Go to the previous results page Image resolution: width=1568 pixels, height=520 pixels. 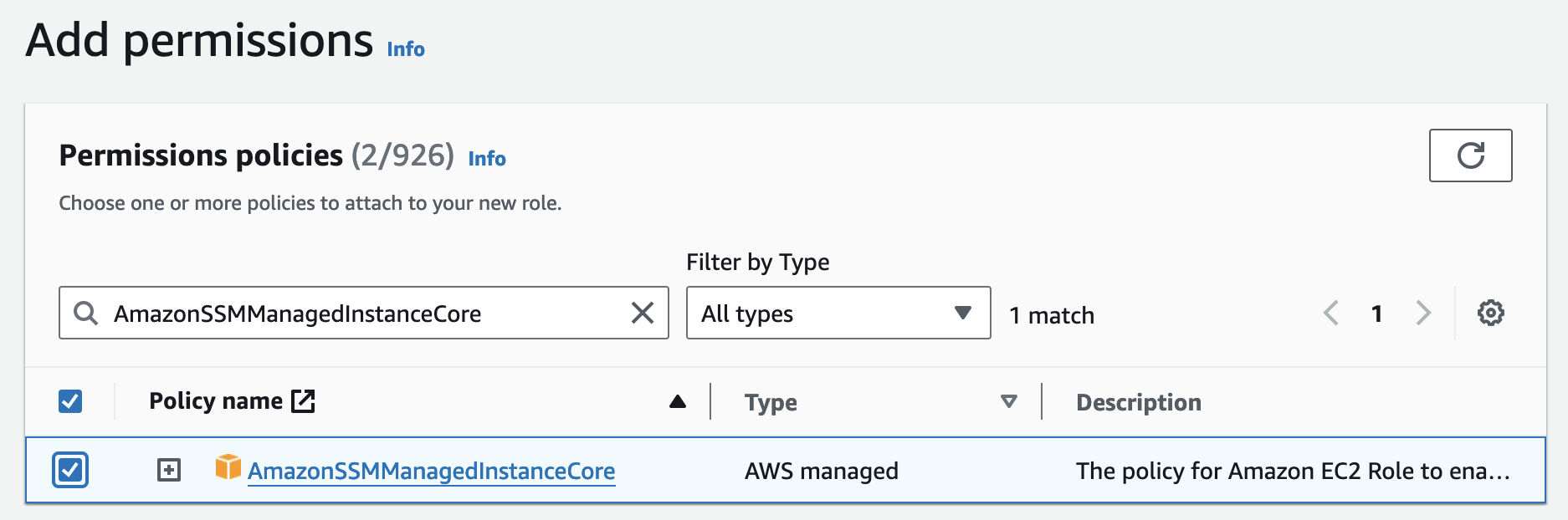tap(1330, 314)
